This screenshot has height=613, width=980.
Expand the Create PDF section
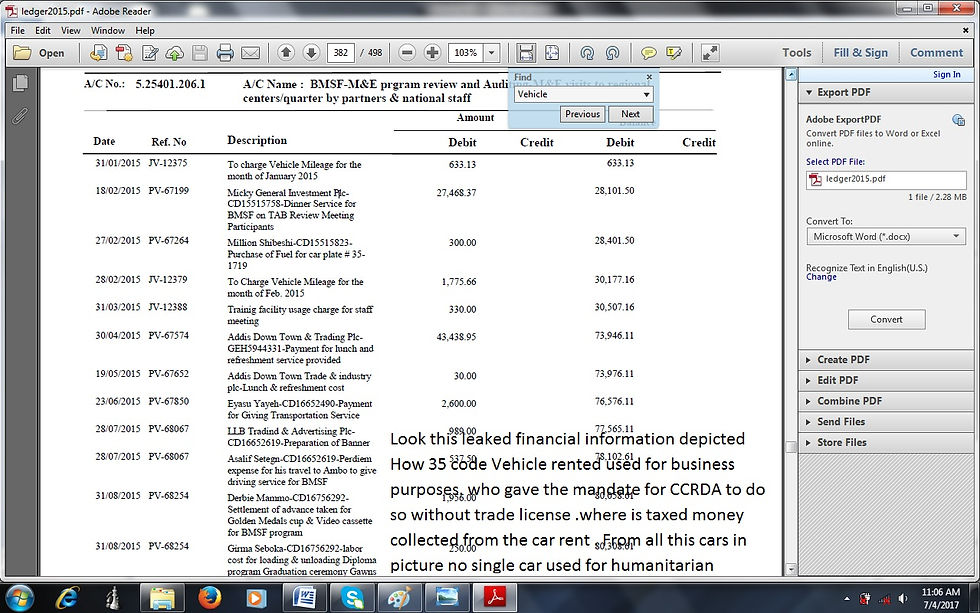point(886,360)
